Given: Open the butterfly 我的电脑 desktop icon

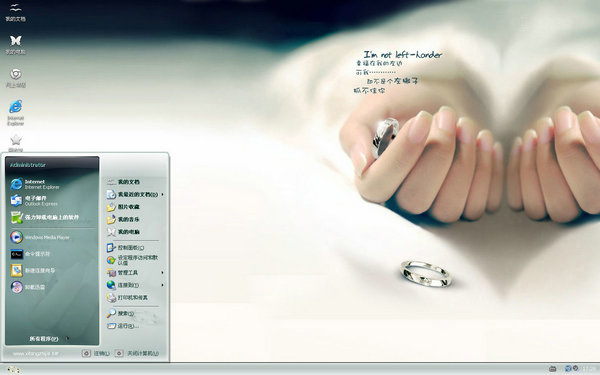Looking at the screenshot, I should tap(15, 44).
